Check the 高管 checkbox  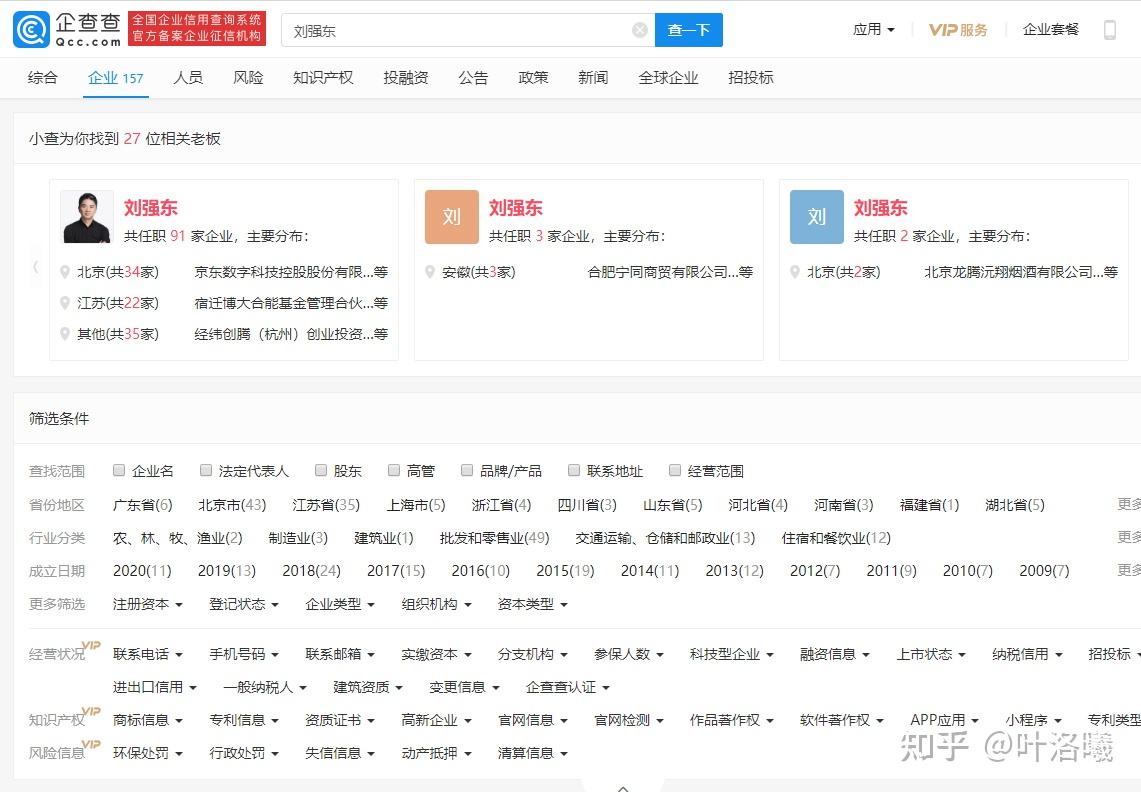pyautogui.click(x=394, y=470)
